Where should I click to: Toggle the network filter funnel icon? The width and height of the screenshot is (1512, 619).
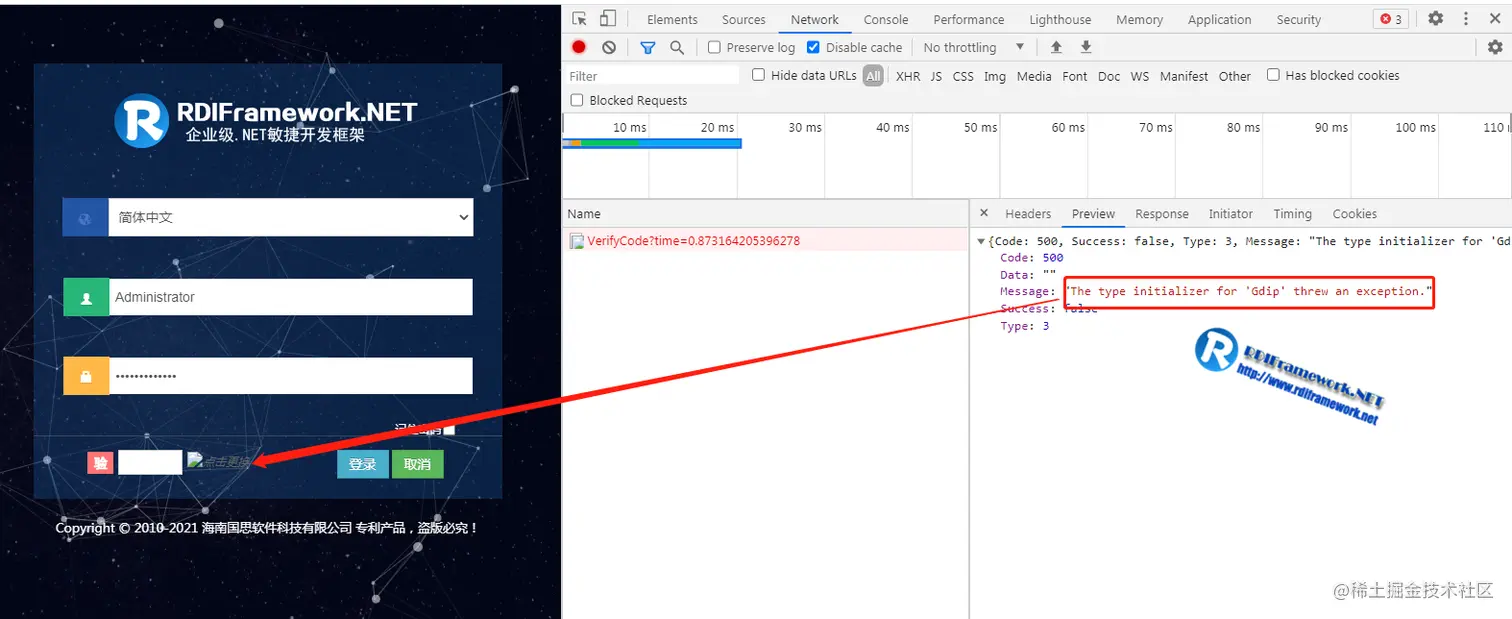[x=648, y=47]
